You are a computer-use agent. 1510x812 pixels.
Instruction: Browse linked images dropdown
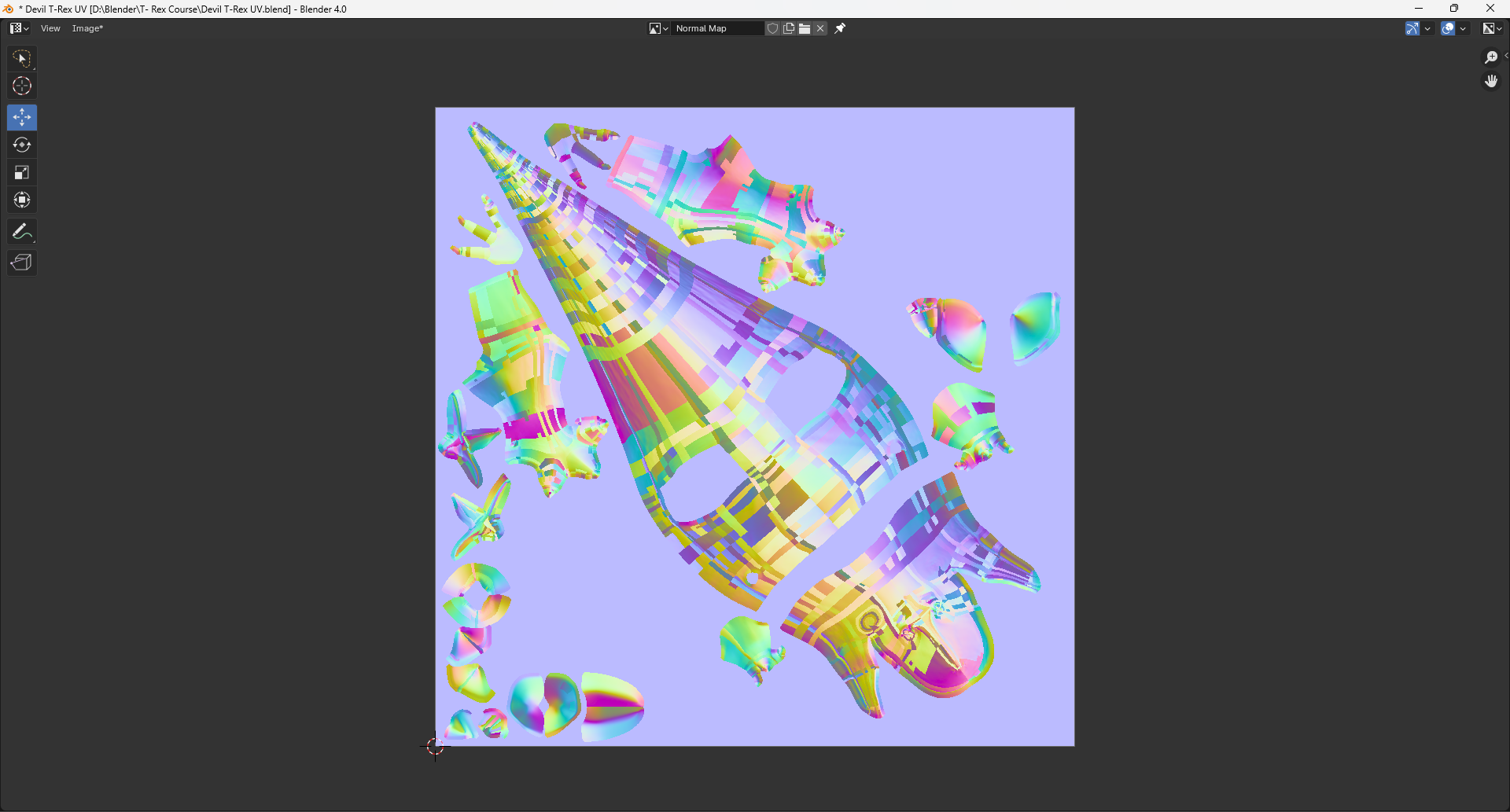pos(658,28)
